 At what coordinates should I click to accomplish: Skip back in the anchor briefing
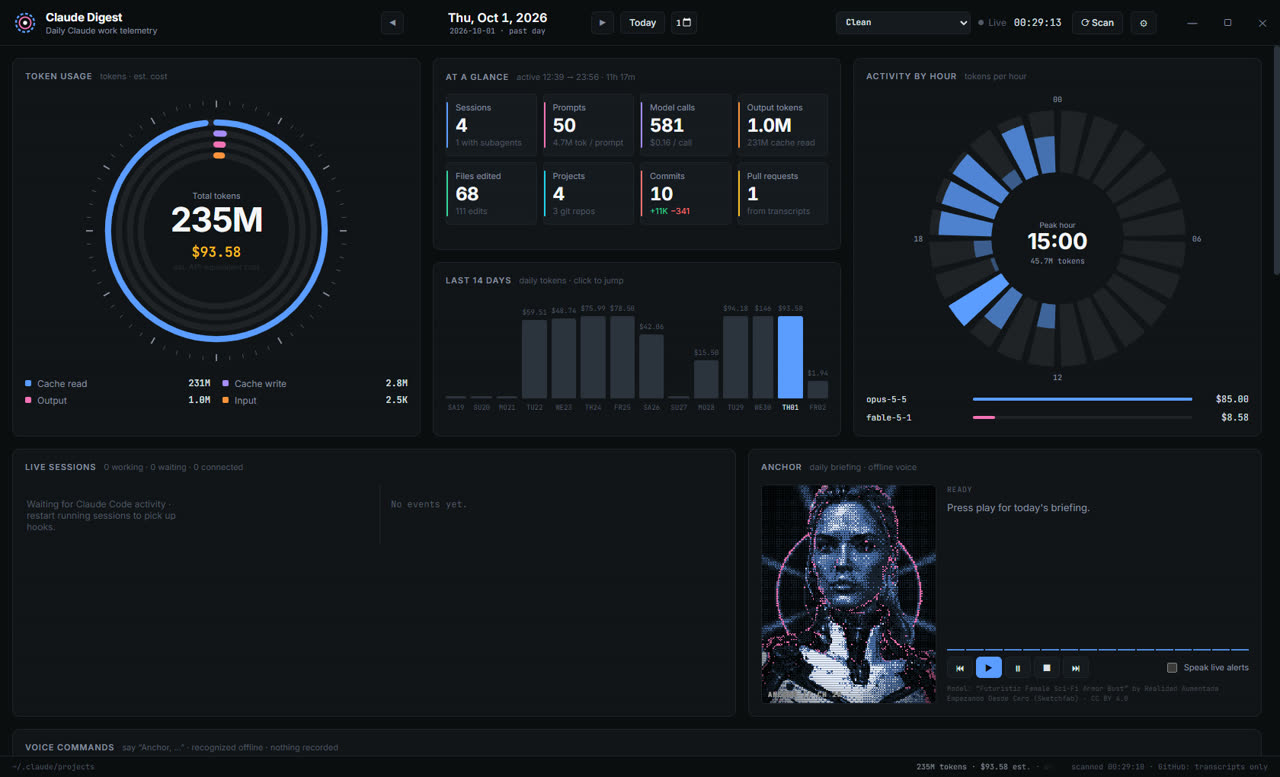[959, 668]
